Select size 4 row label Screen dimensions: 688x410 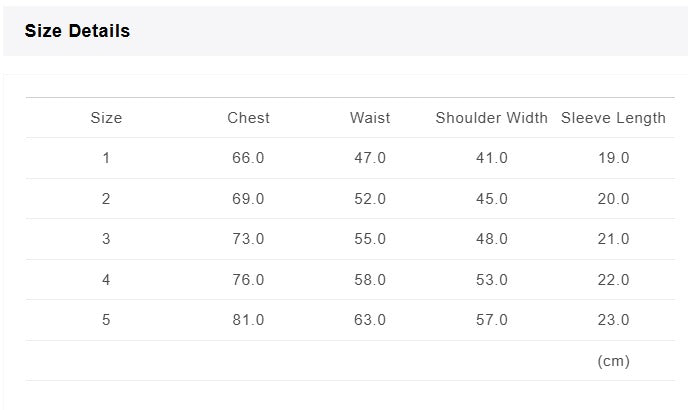(x=106, y=280)
